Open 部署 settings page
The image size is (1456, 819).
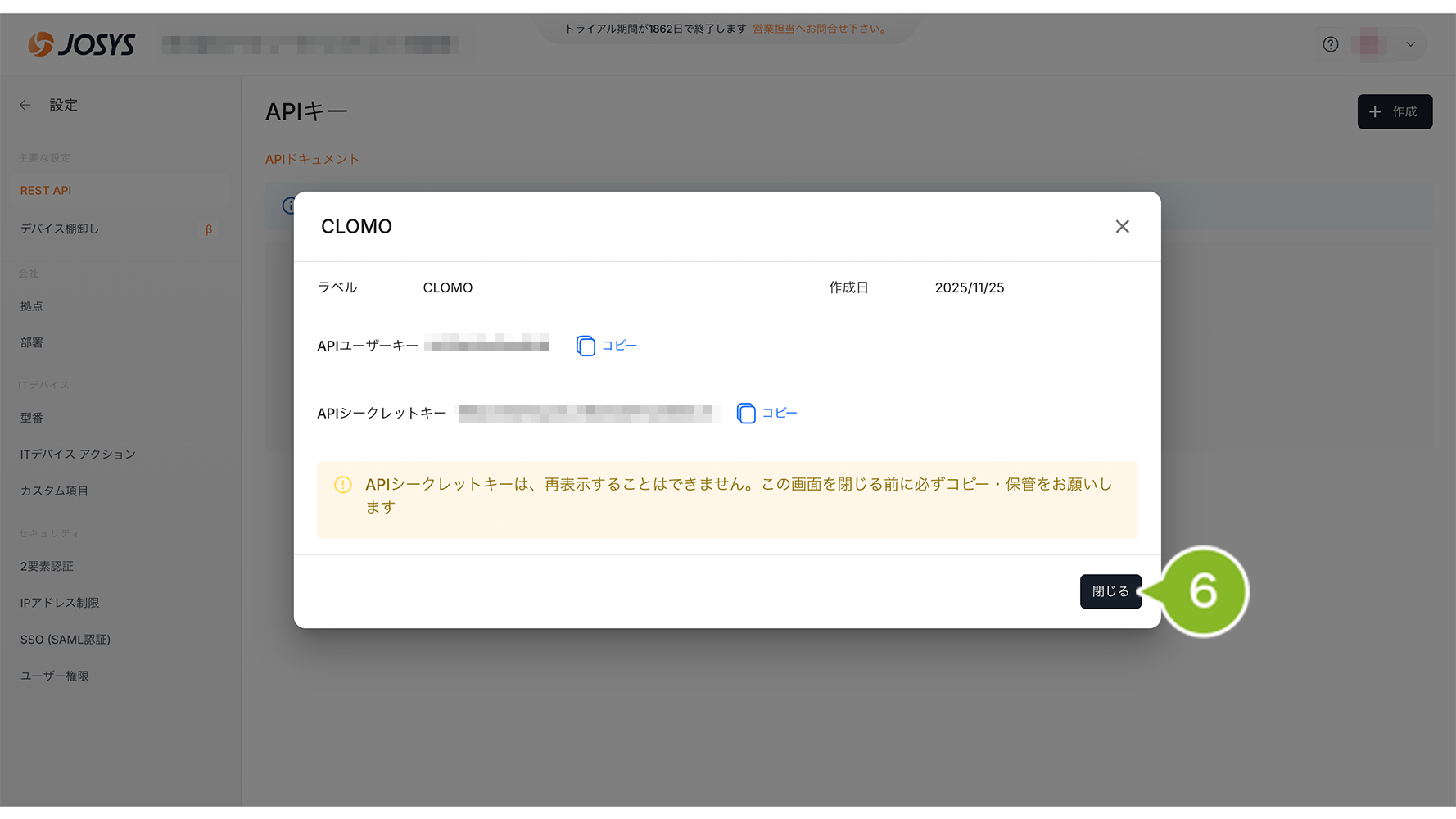32,342
